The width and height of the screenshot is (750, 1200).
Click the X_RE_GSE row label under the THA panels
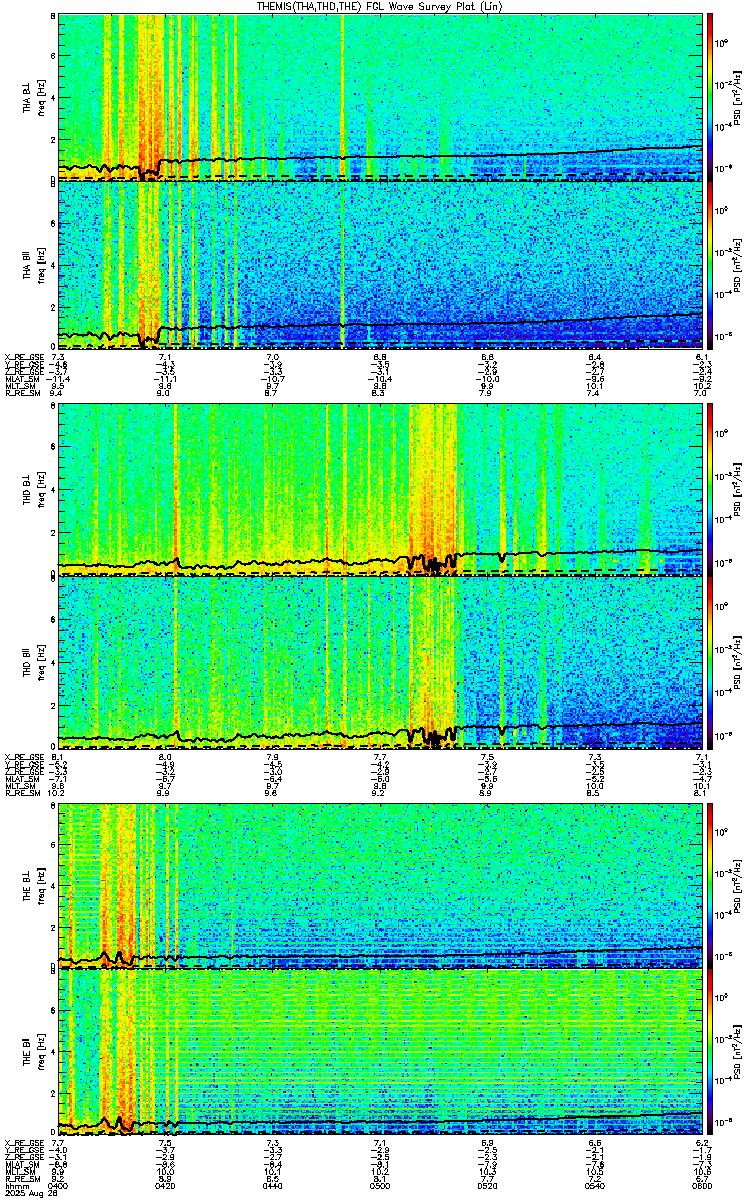22,357
